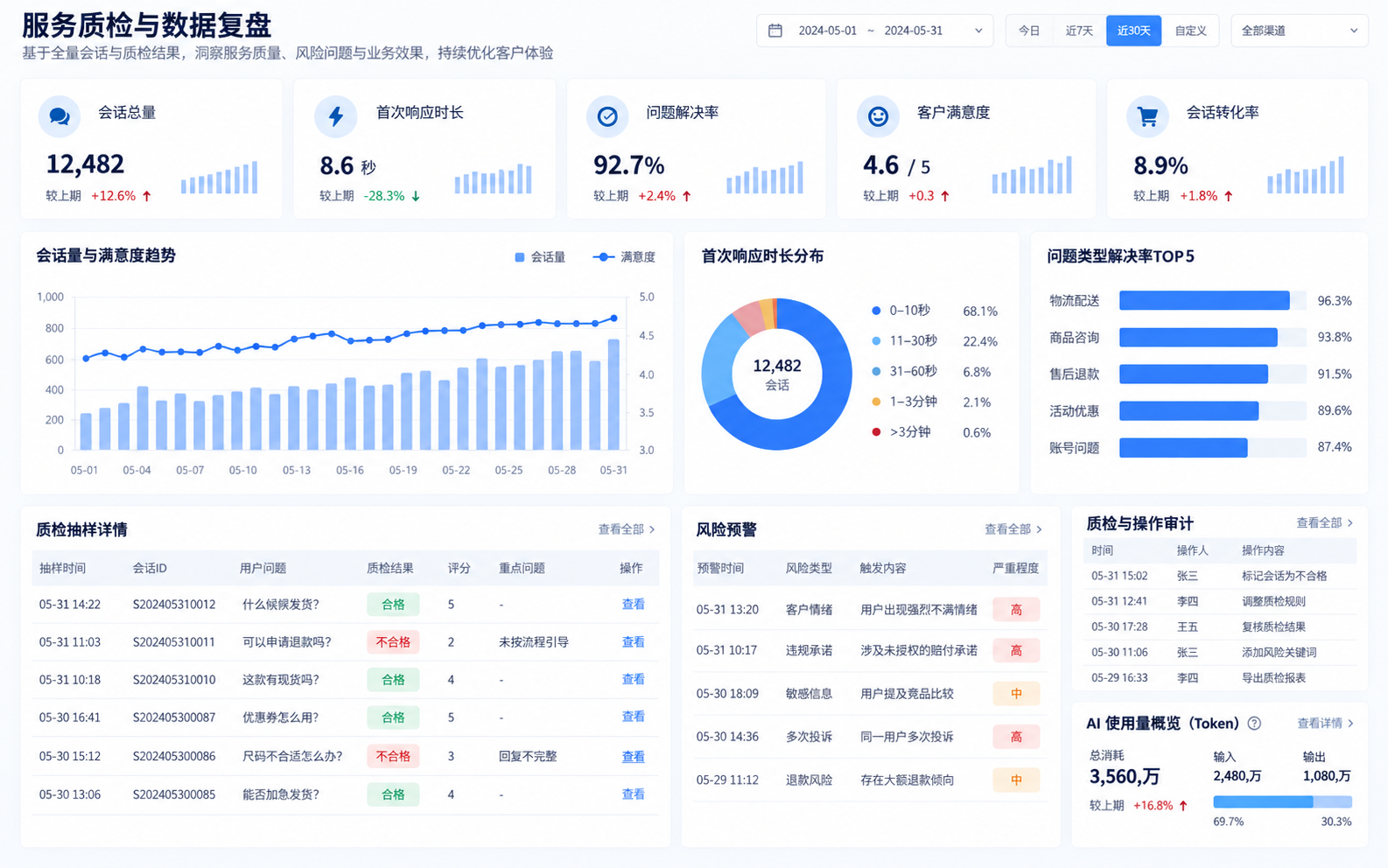Click the 不合格 badge for S202405310011
The height and width of the screenshot is (868, 1388).
coord(393,642)
